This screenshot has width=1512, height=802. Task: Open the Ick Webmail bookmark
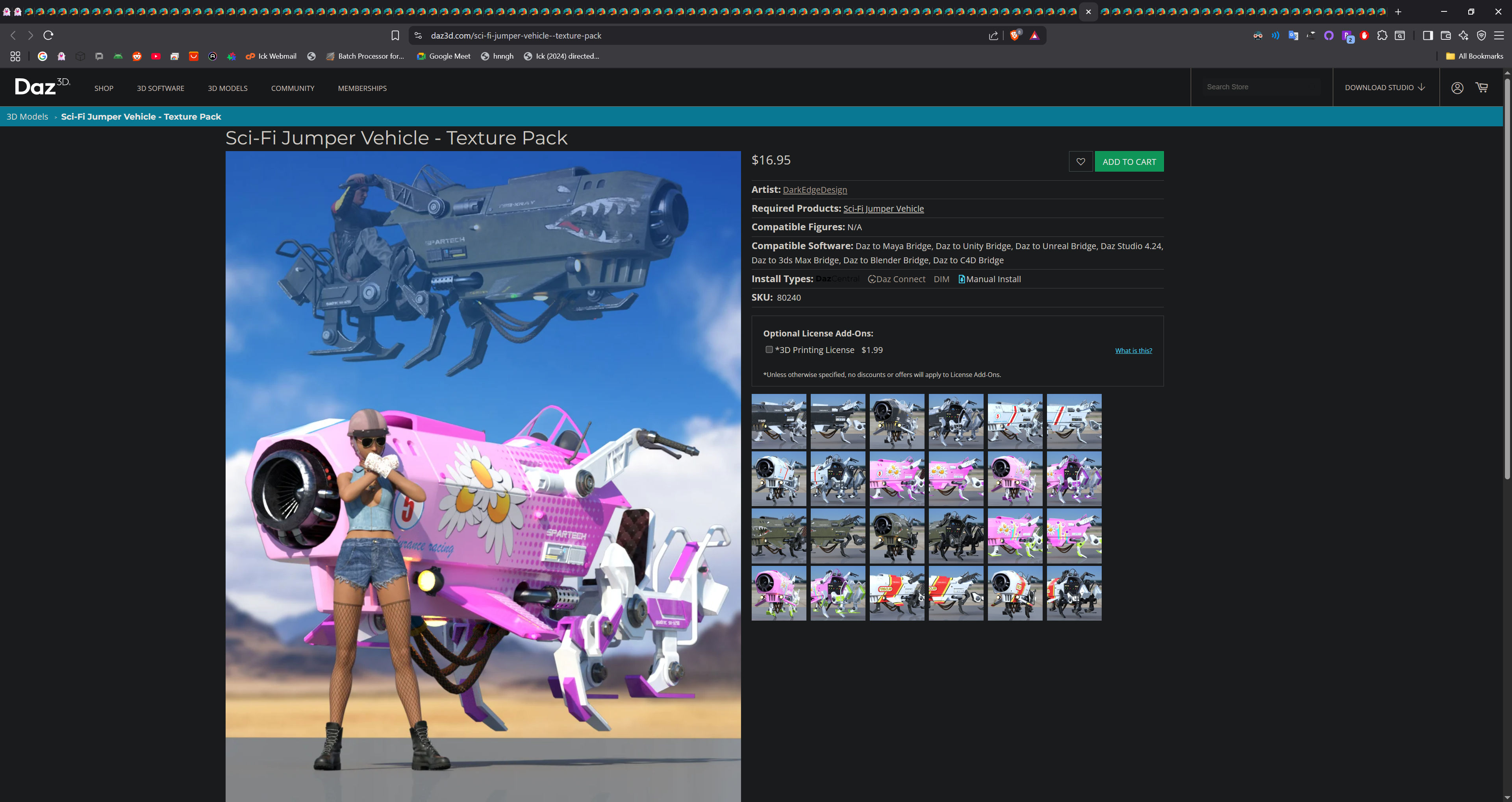[x=271, y=56]
